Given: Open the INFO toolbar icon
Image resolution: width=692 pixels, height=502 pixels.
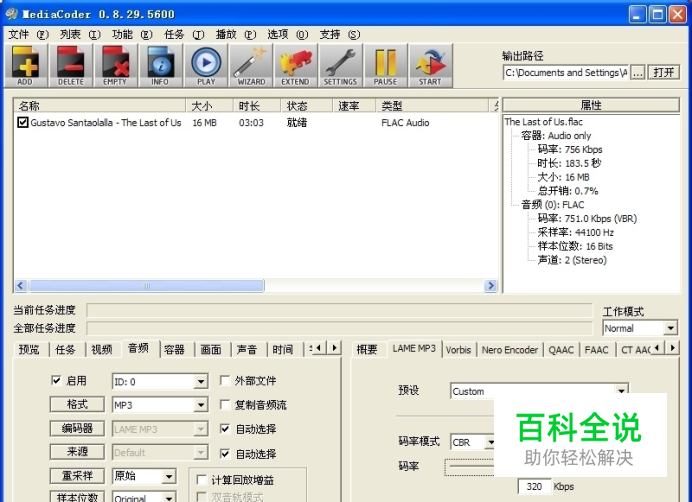Looking at the screenshot, I should tap(160, 65).
